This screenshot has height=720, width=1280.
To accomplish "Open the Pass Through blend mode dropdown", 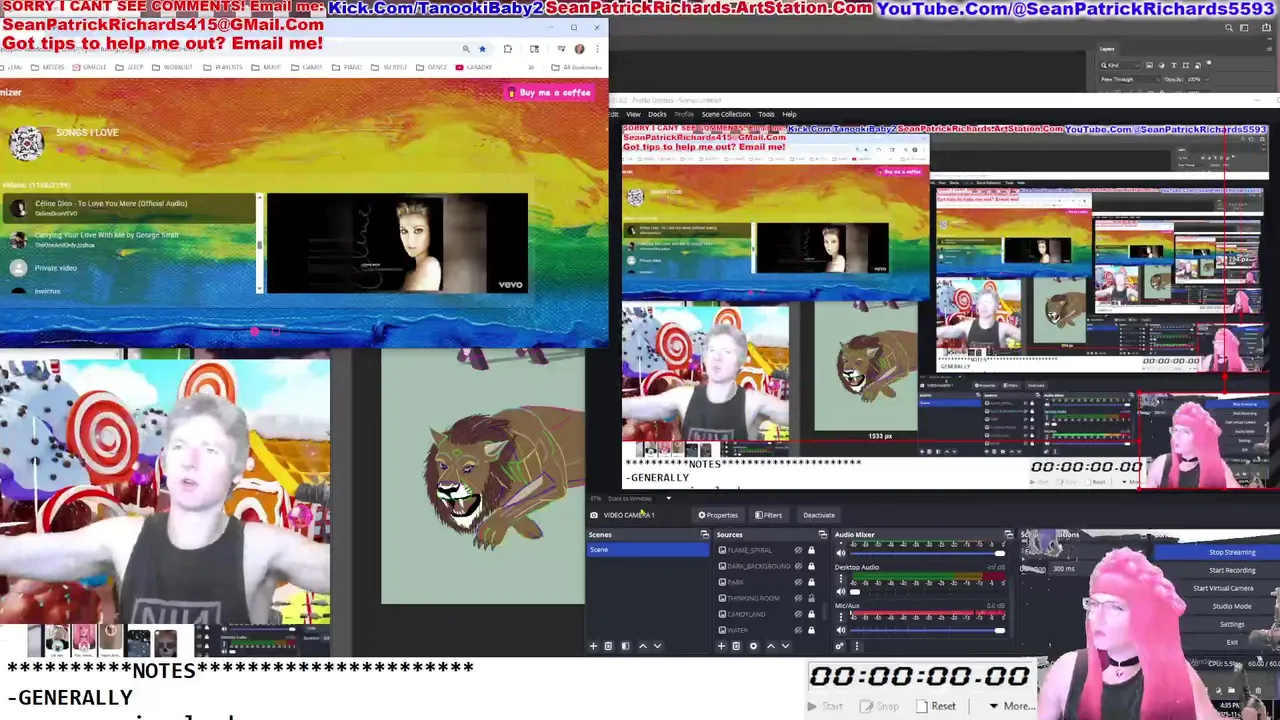I will pos(1130,79).
